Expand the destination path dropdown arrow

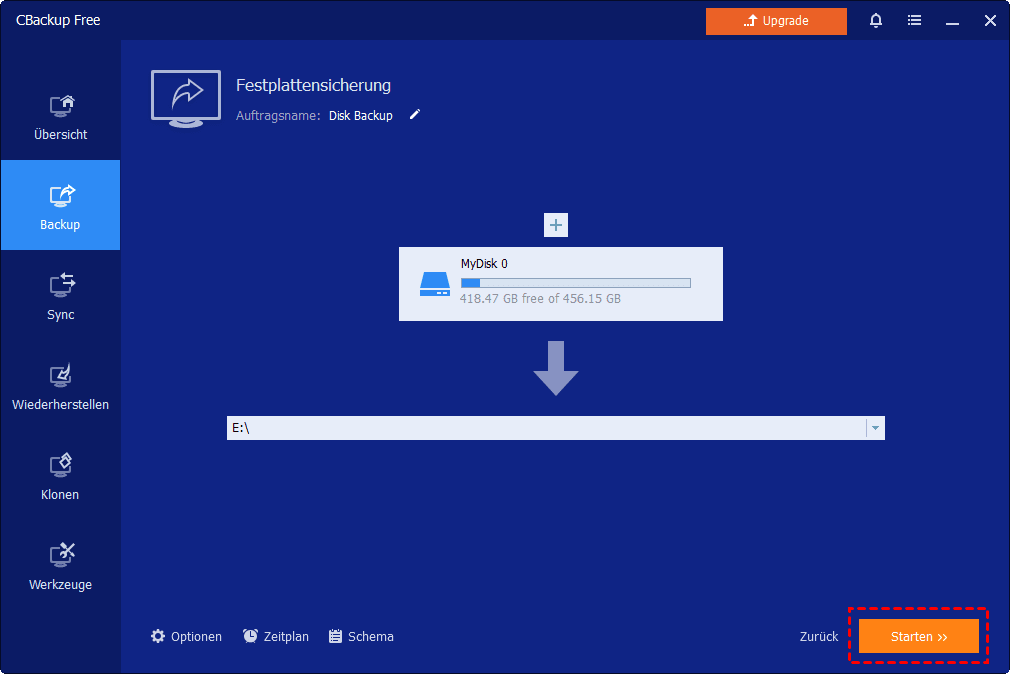click(875, 428)
